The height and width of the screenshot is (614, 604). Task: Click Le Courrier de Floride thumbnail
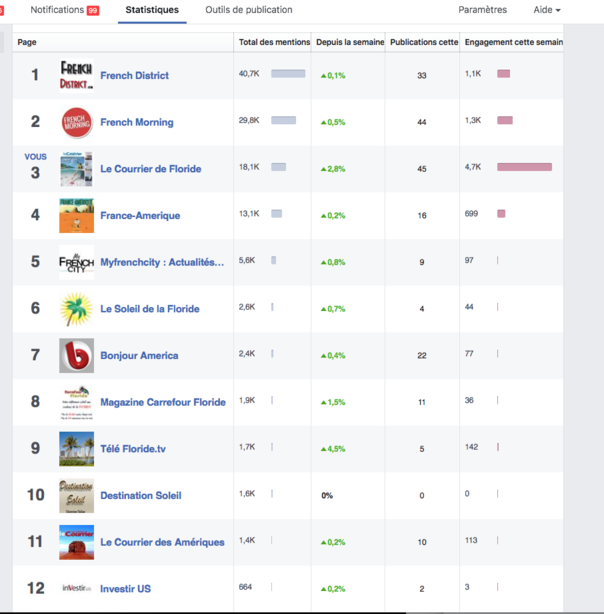[76, 169]
